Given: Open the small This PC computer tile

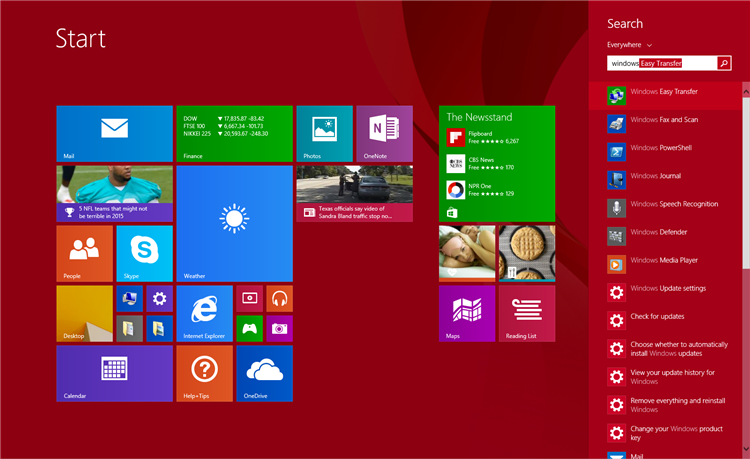Looking at the screenshot, I should 130,299.
